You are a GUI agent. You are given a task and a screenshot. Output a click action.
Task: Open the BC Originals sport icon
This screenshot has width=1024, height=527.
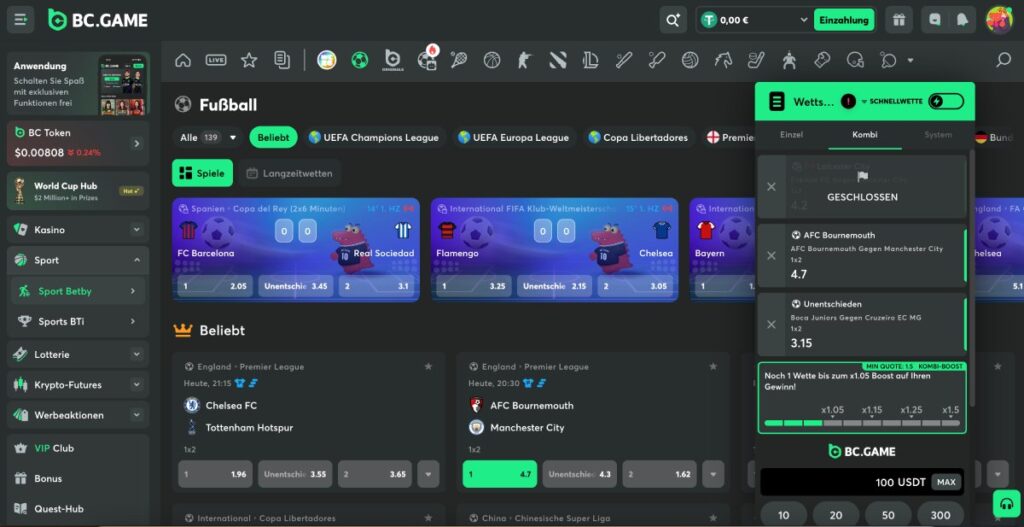coord(392,60)
